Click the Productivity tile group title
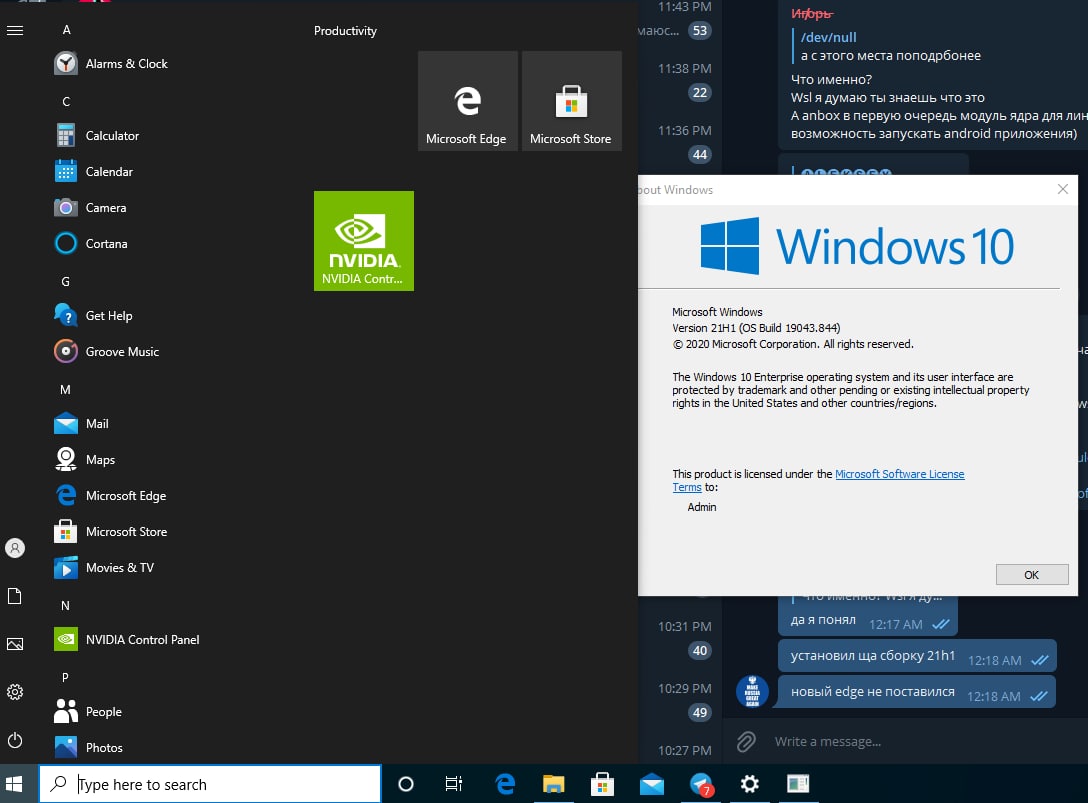 point(345,31)
